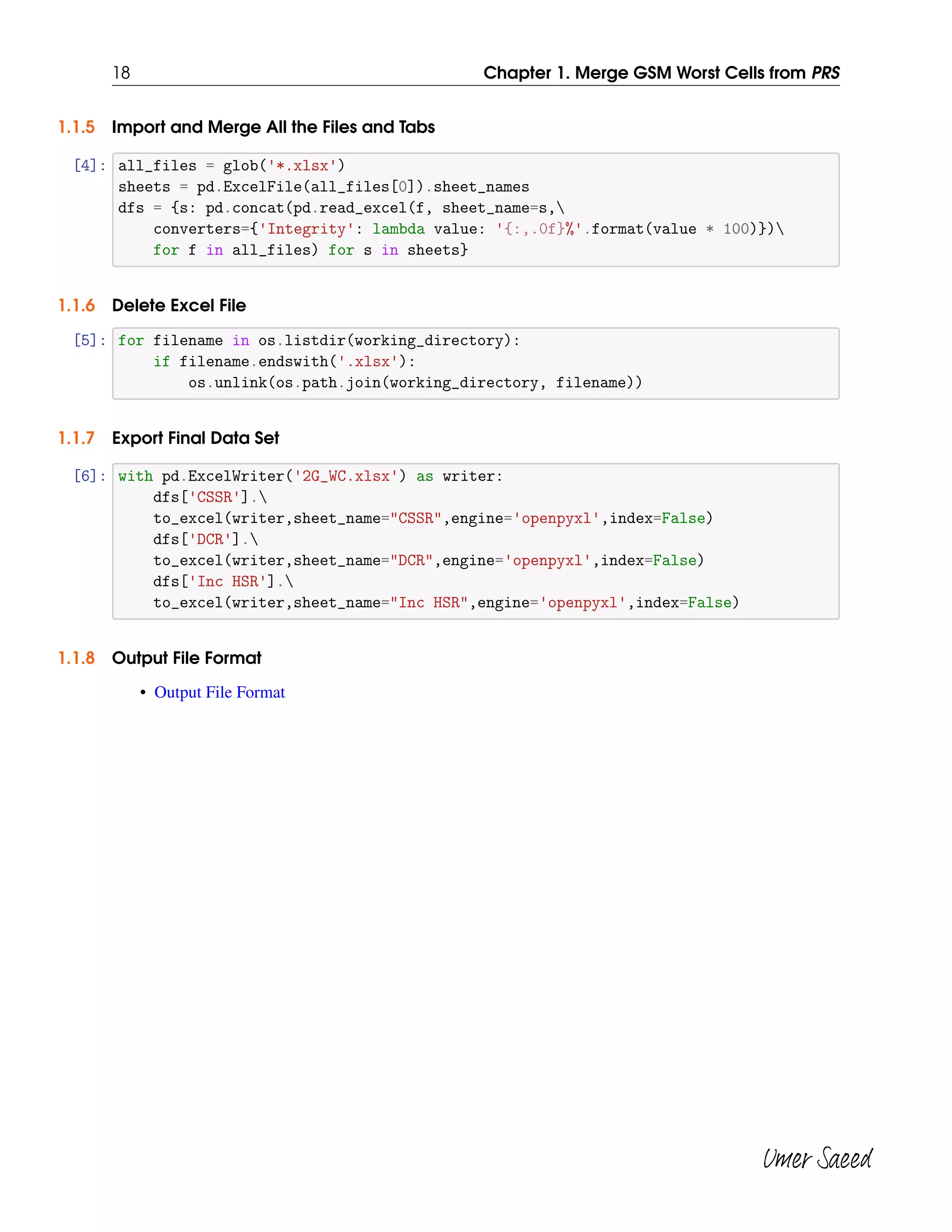Click to_excel line with sheet_name="Inc HSR"
This screenshot has height=1232, width=952.
point(446,603)
